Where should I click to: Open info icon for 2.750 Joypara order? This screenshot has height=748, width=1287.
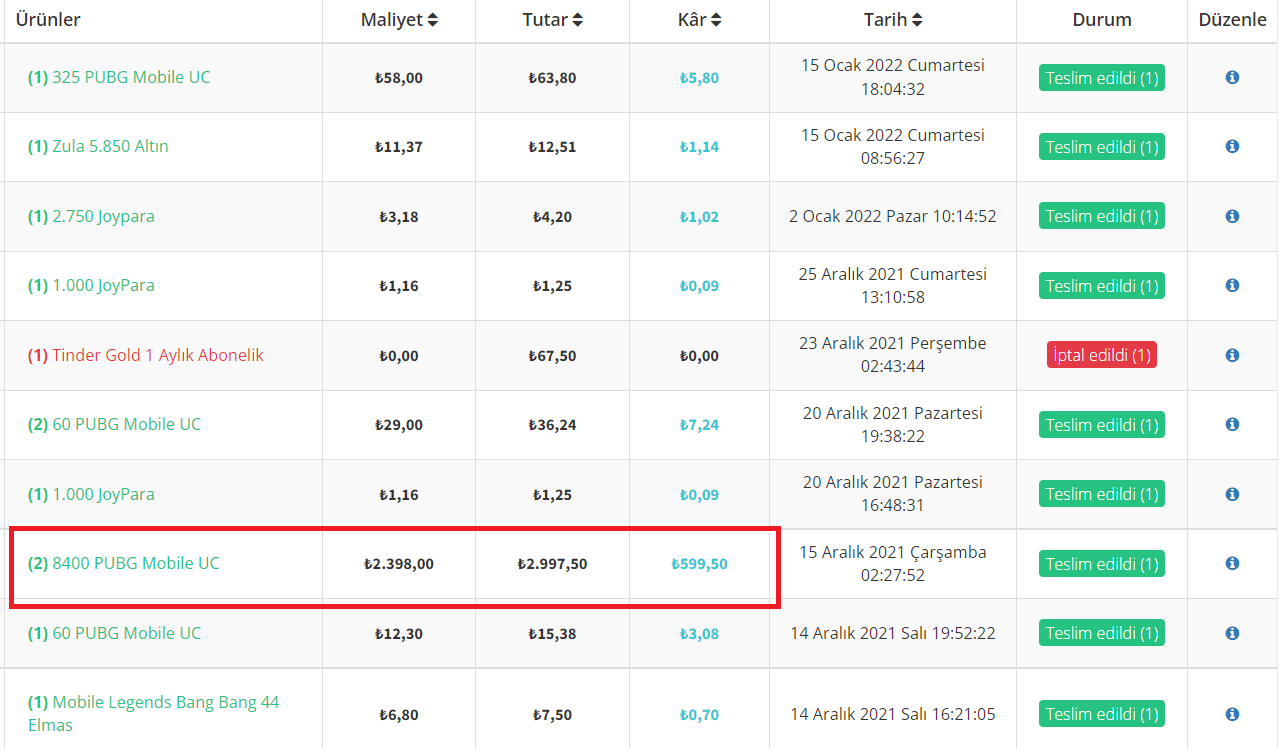[1232, 216]
